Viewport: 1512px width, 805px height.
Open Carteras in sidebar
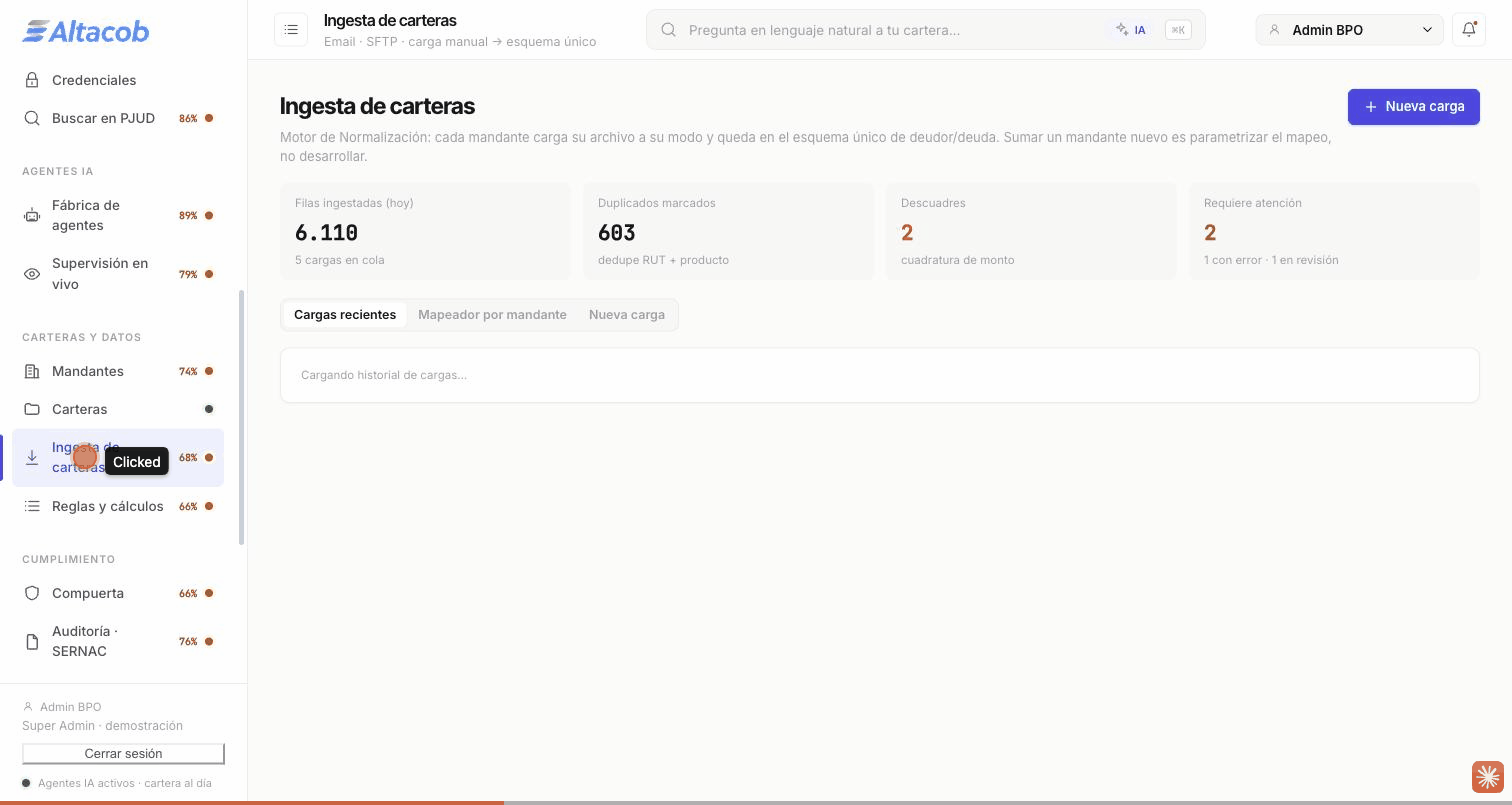(118, 409)
